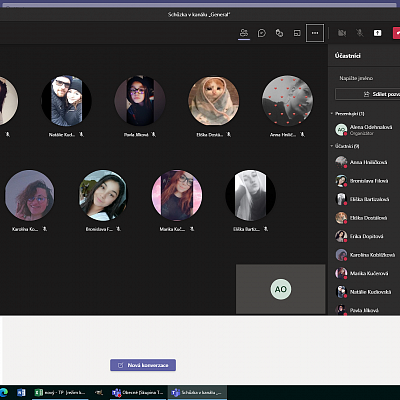Image resolution: width=400 pixels, height=400 pixels.
Task: Click Anna Halíčková's avatar in participant list
Action: pyautogui.click(x=341, y=162)
